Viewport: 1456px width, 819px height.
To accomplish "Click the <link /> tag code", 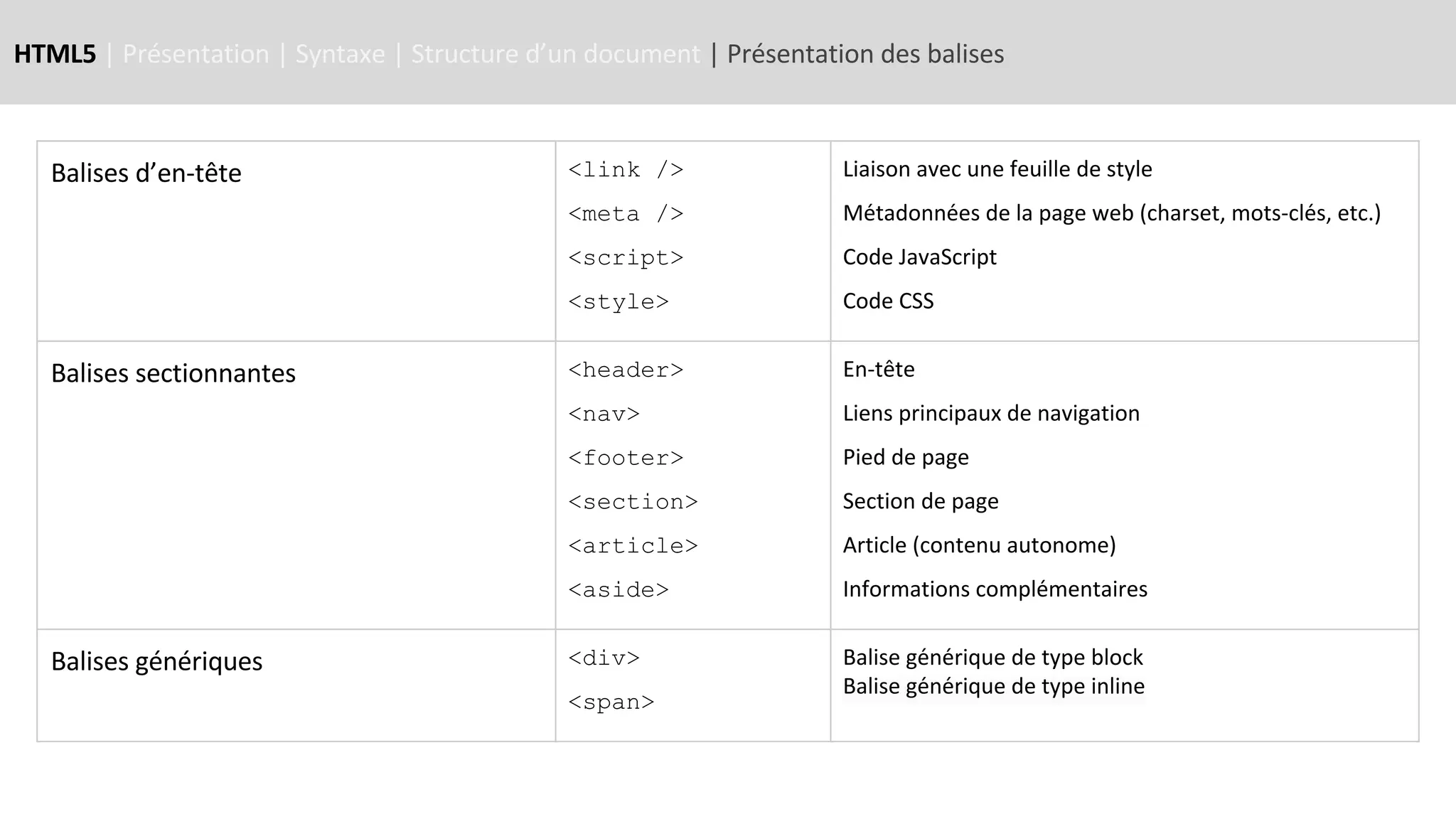I will coord(626,170).
